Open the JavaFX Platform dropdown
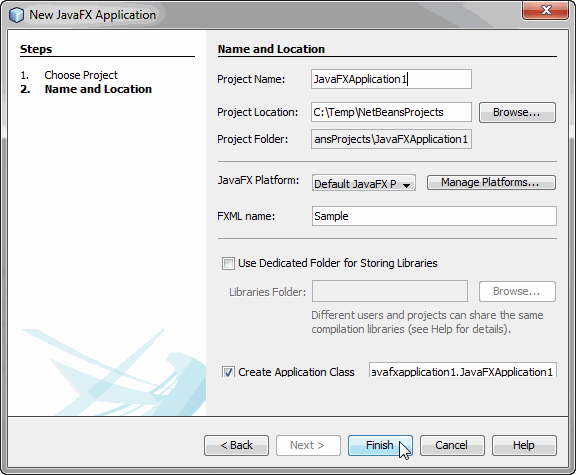This screenshot has width=576, height=475. (x=364, y=183)
